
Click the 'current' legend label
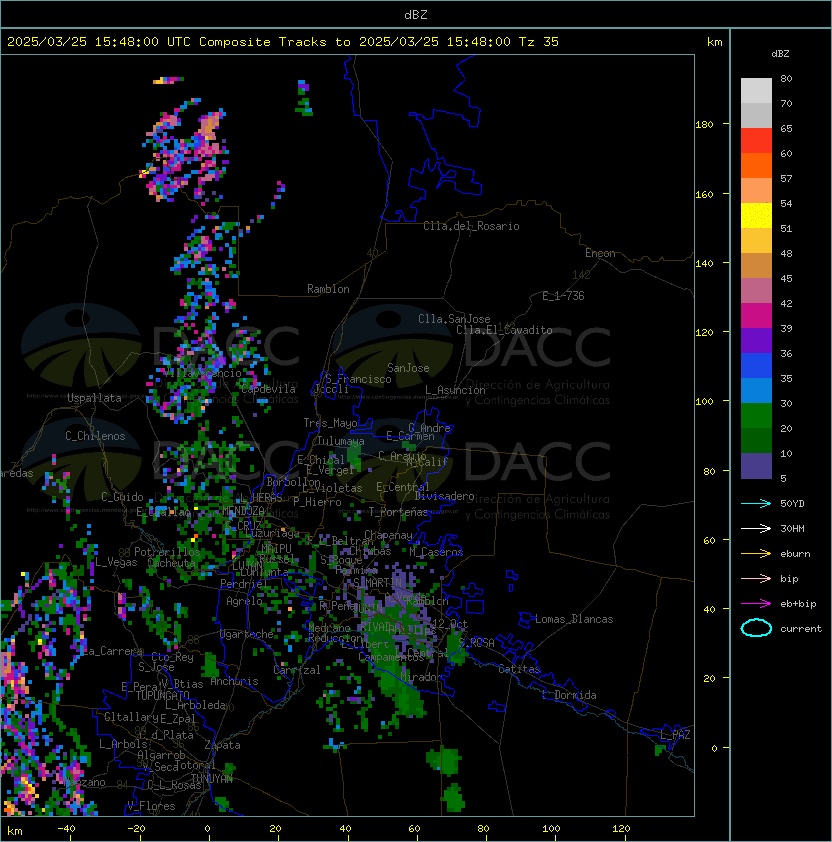[801, 629]
